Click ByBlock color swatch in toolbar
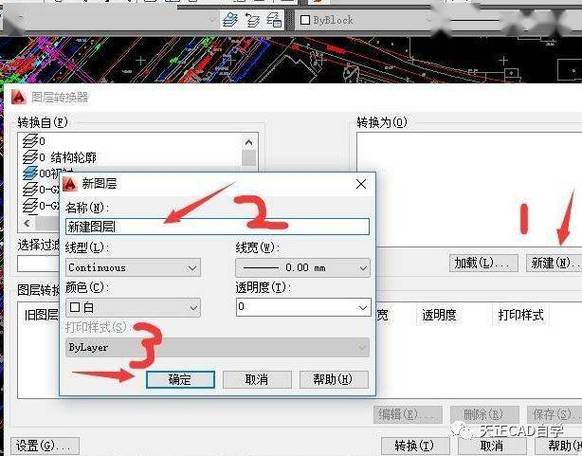This screenshot has height=456, width=582. point(304,20)
